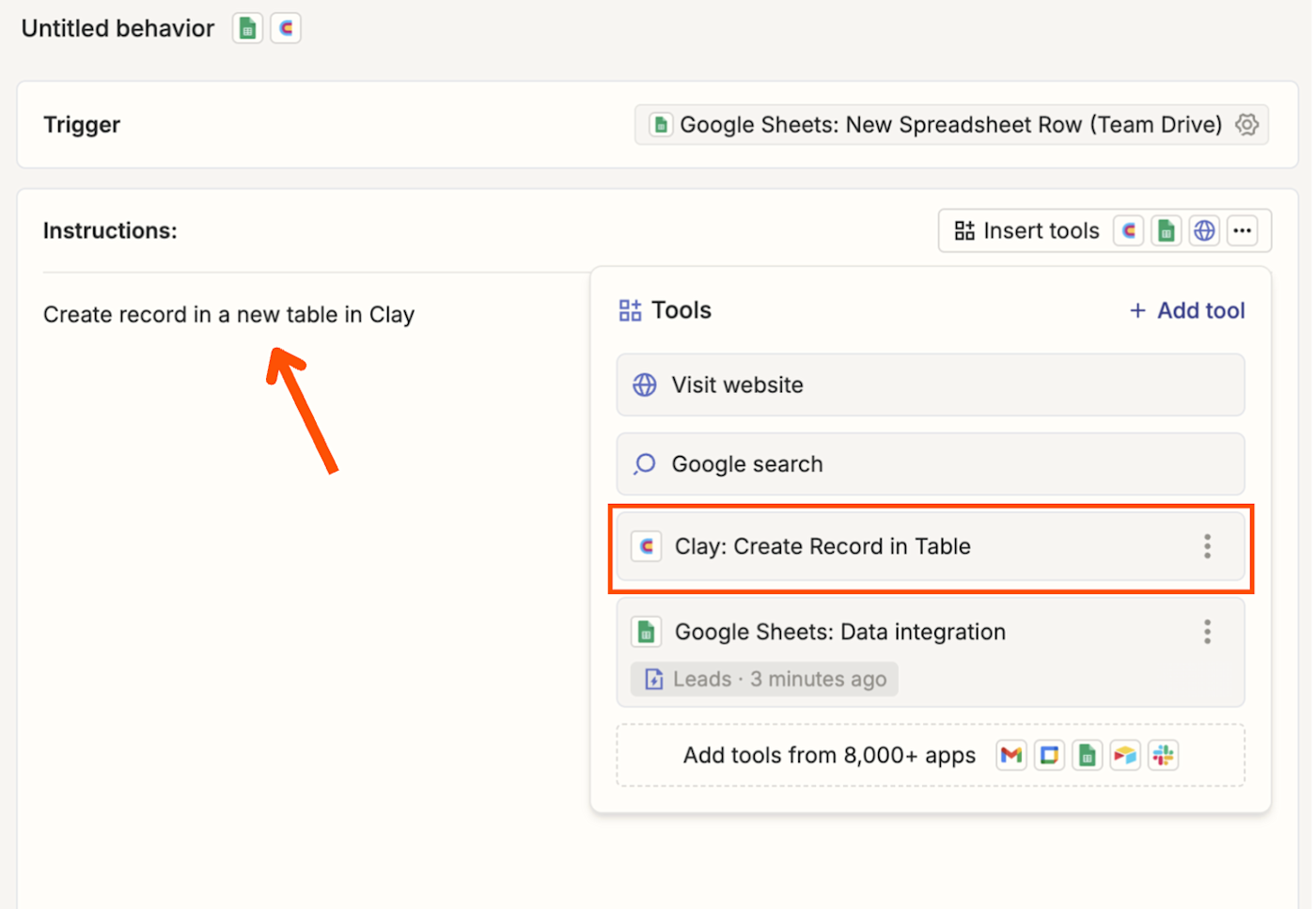
Task: Click Google Sheets icon beside behavior title
Action: pos(248,29)
